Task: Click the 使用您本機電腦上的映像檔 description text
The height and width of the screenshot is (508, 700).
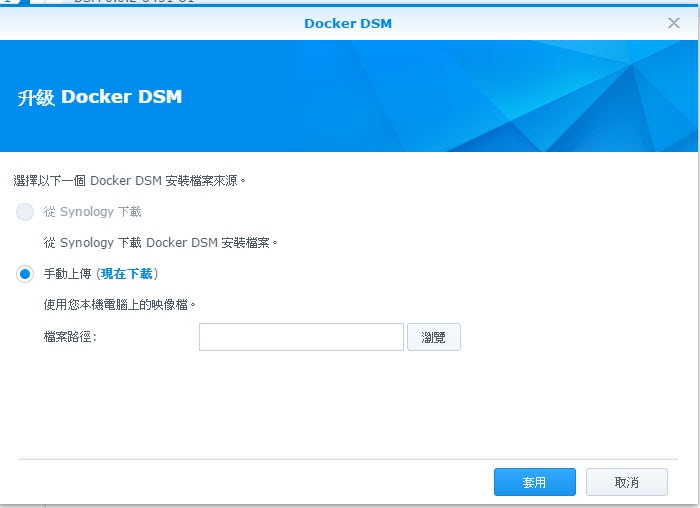Action: [x=119, y=305]
